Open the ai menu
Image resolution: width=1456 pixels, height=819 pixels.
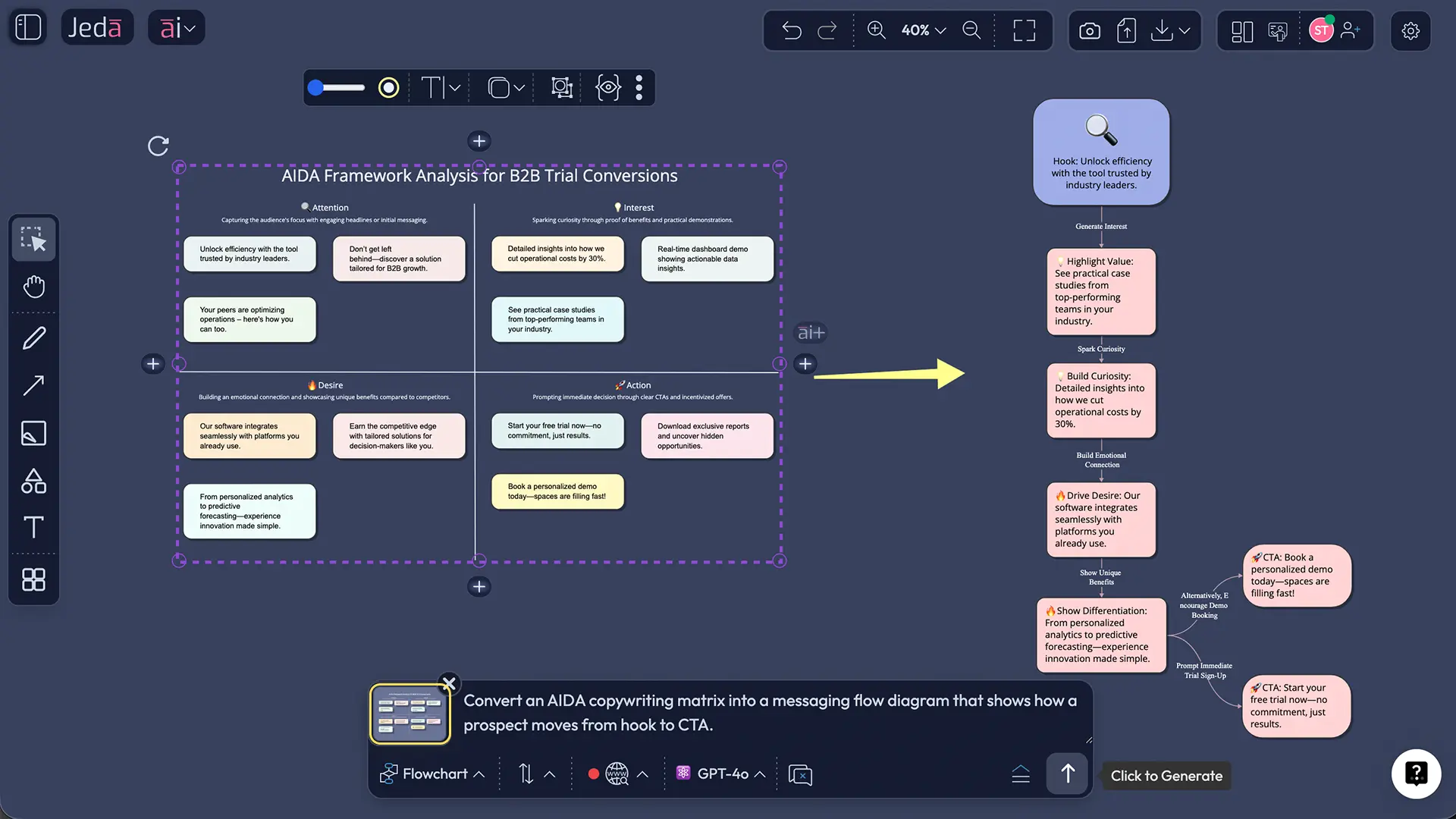(x=177, y=28)
